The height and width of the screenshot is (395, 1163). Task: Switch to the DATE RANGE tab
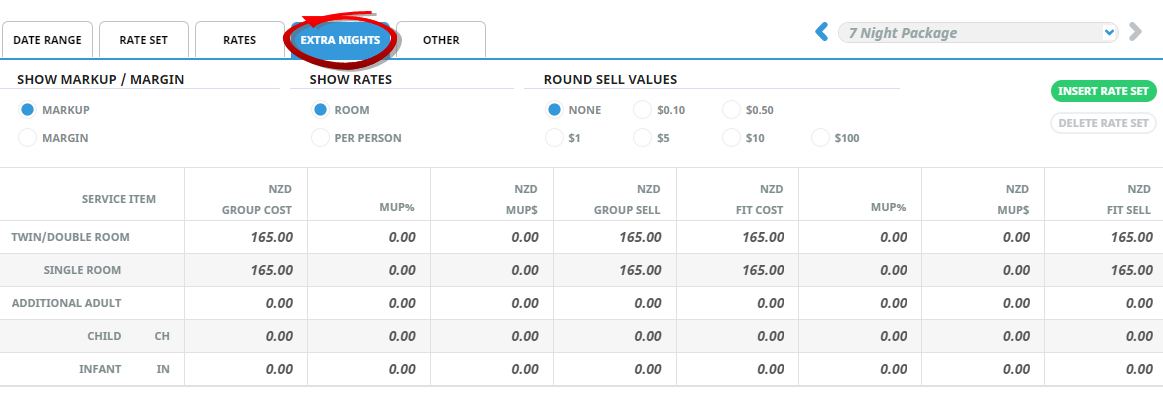[47, 40]
